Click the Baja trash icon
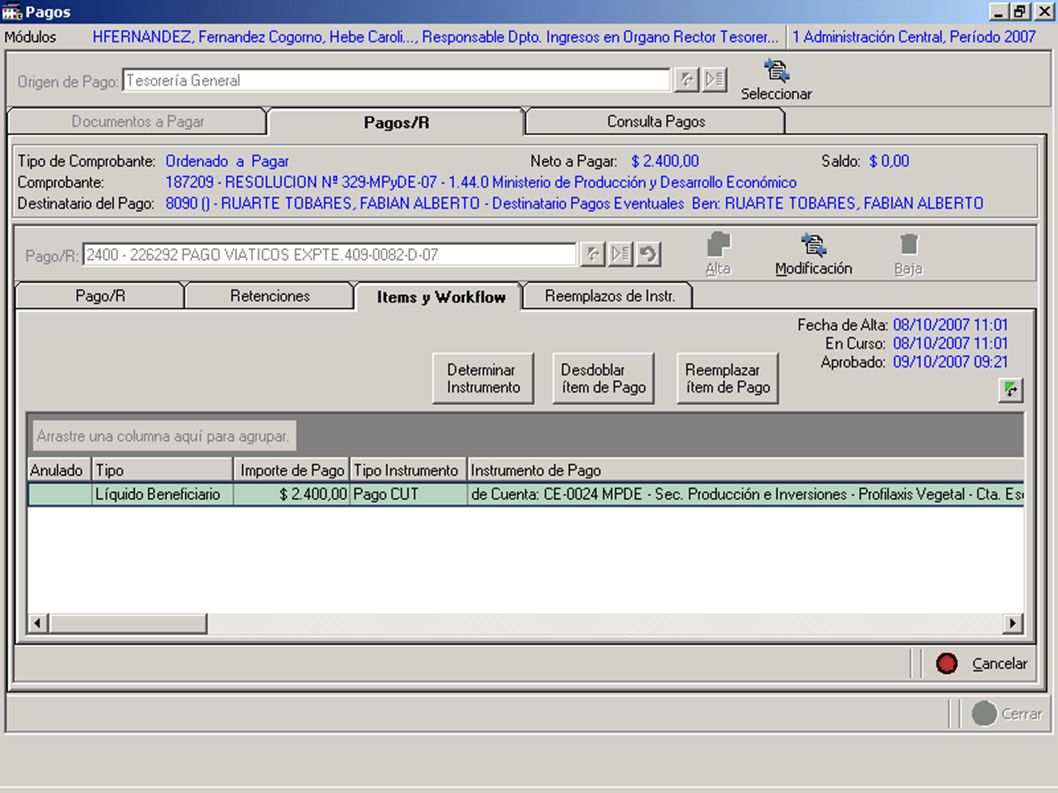 [x=909, y=244]
